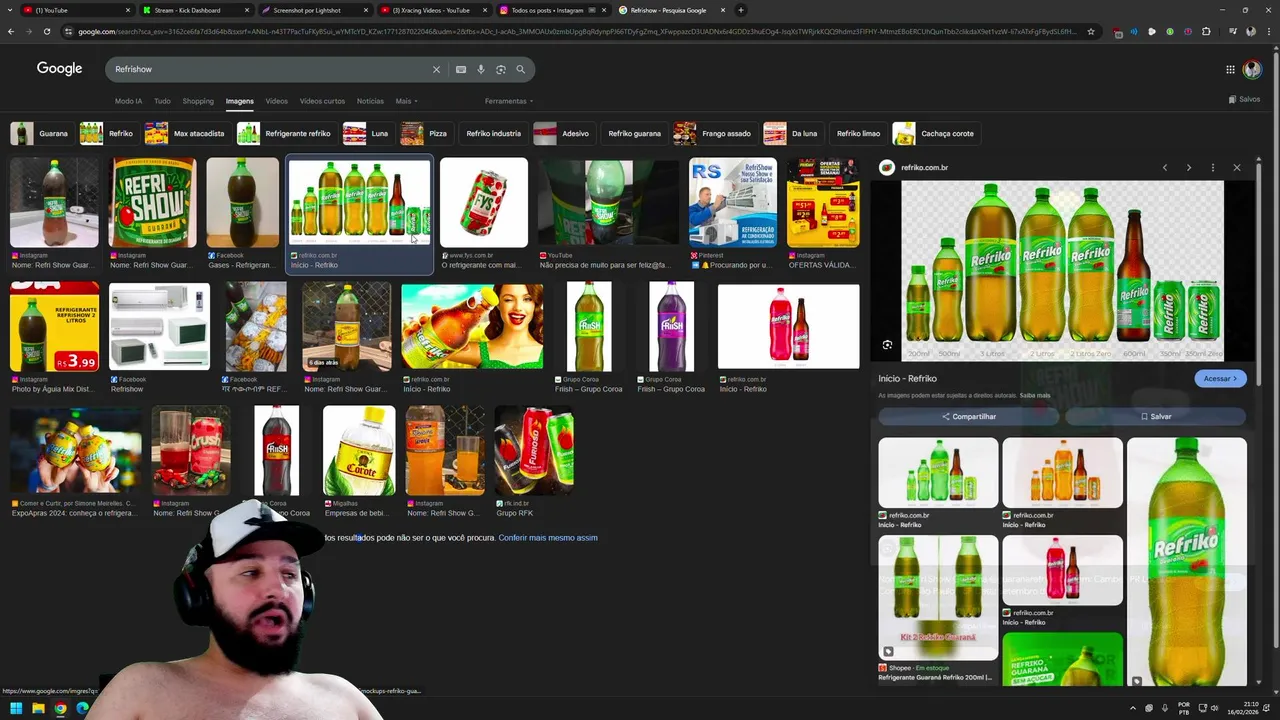
Task: Open the OFERTAS VÁLIDA Instagram thumbnail
Action: [822, 202]
